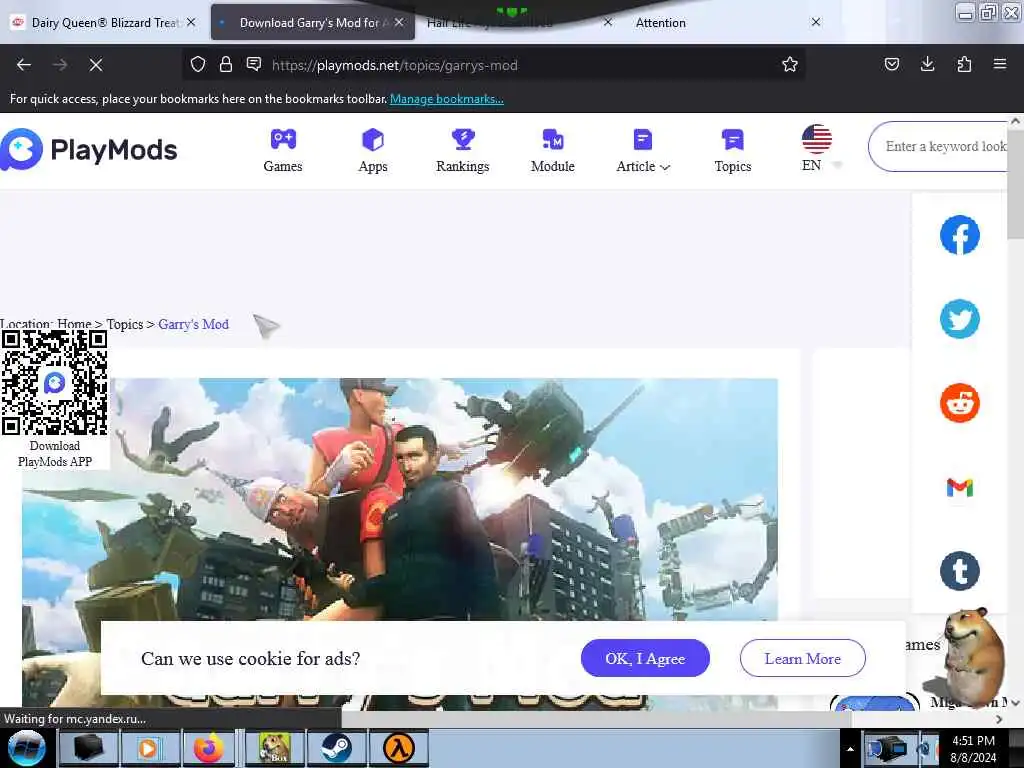Switch to the Attention tab
This screenshot has width=1024, height=768.
pyautogui.click(x=660, y=23)
